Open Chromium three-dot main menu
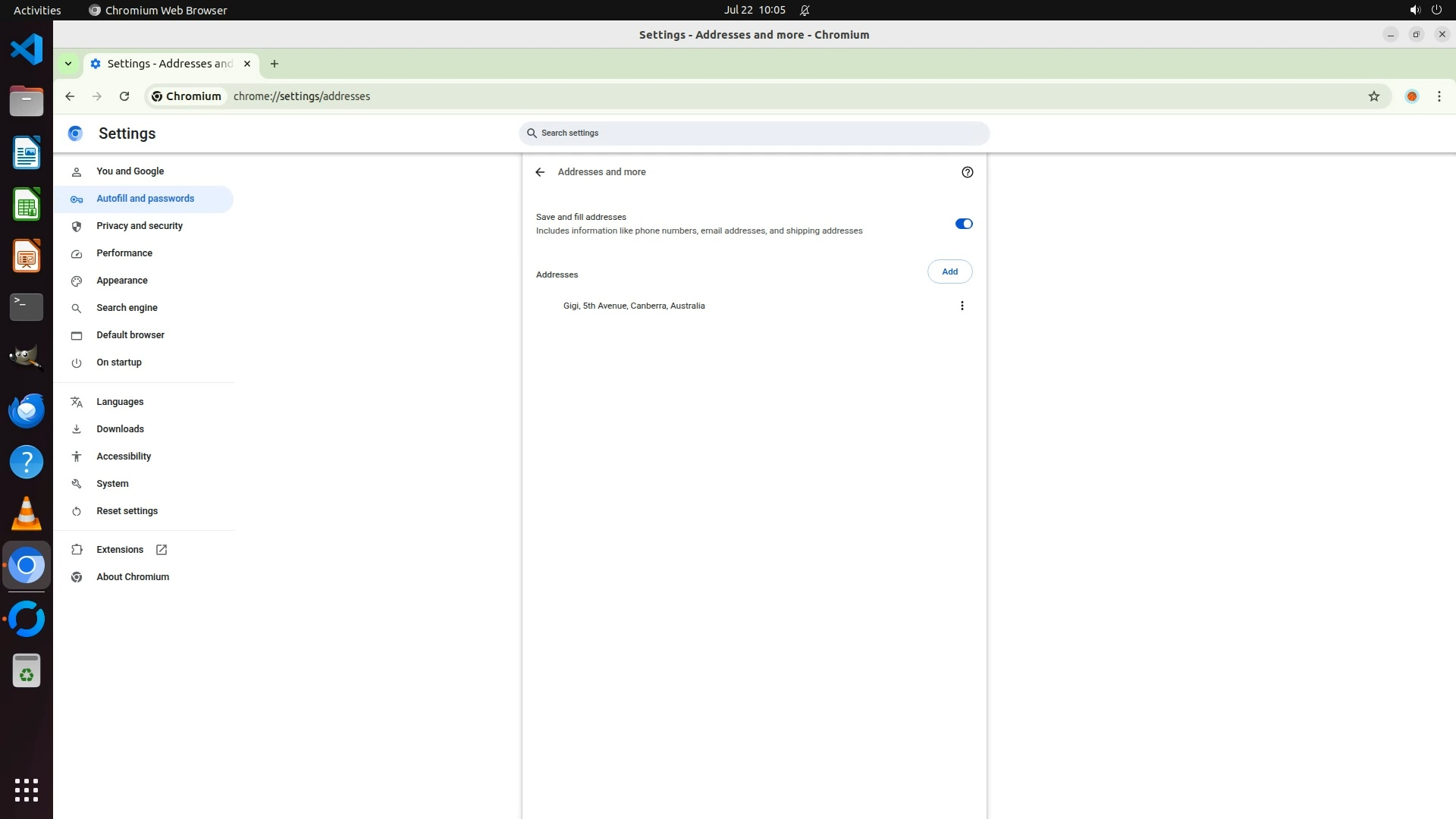The width and height of the screenshot is (1456, 819). (x=1439, y=96)
